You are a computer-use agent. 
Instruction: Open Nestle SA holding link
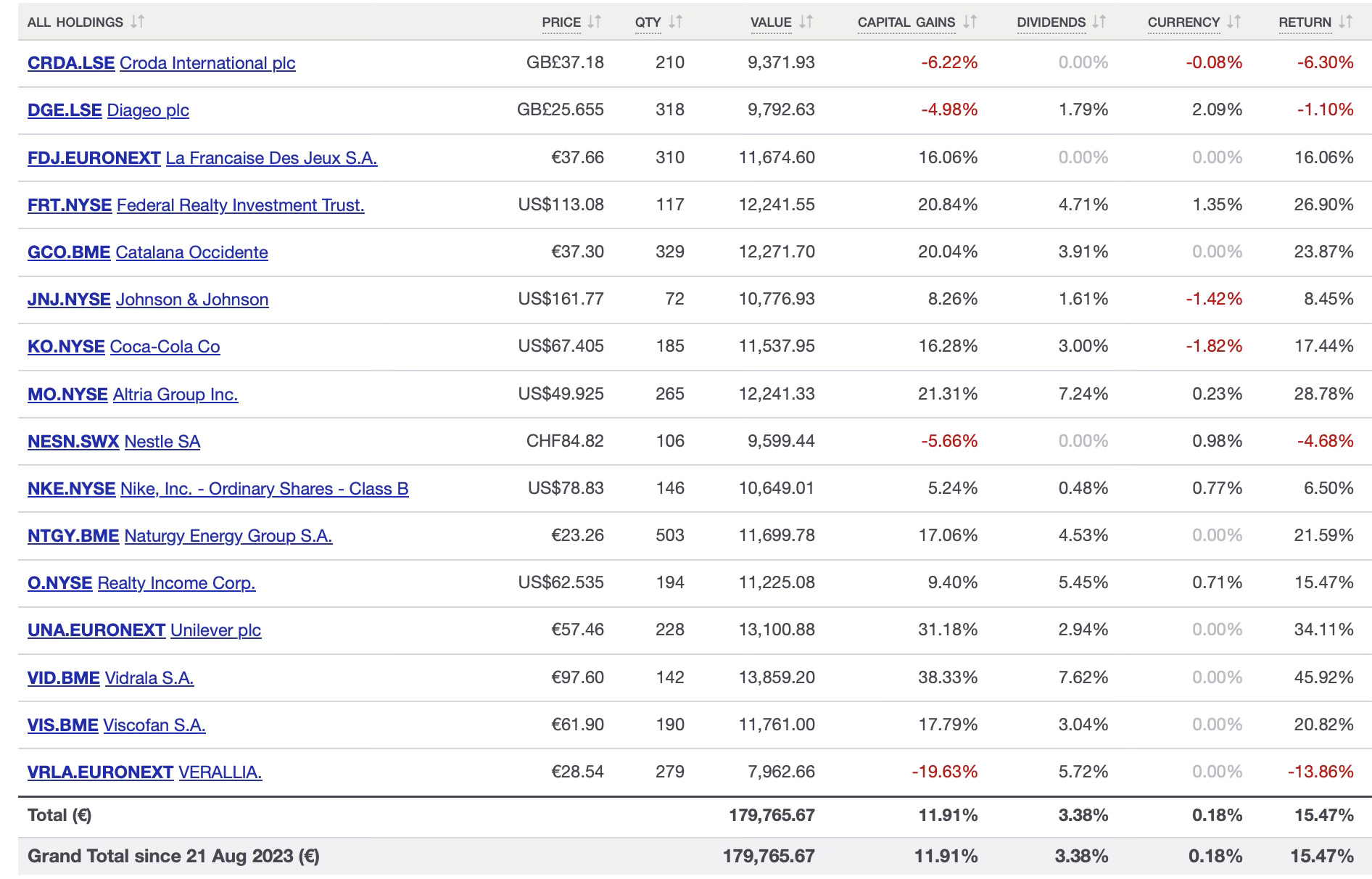(x=162, y=442)
